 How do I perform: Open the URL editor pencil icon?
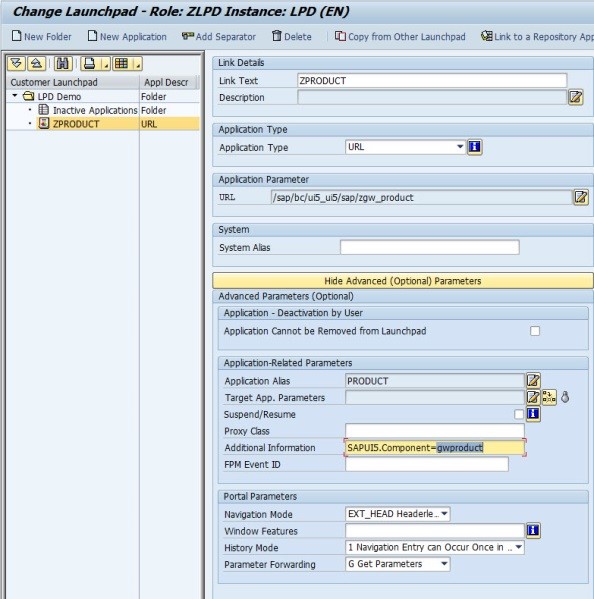pos(581,197)
